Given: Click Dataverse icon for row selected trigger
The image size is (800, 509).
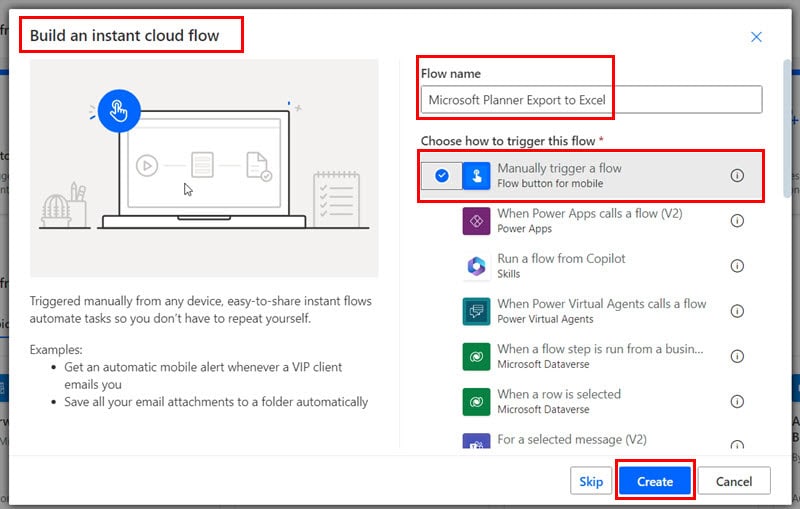Looking at the screenshot, I should (x=476, y=401).
